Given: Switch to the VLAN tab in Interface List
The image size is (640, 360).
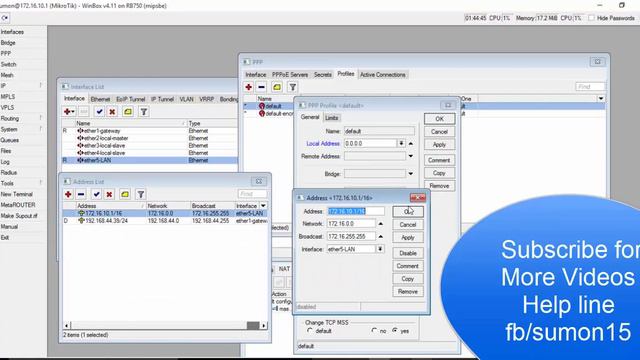Looking at the screenshot, I should click(187, 99).
